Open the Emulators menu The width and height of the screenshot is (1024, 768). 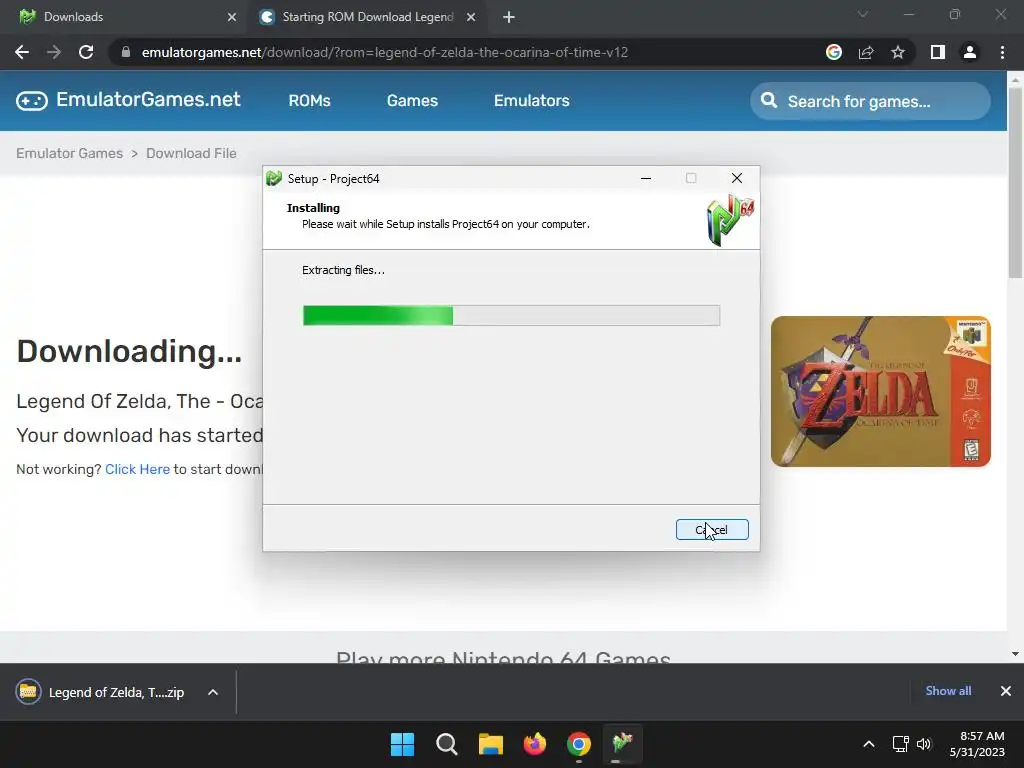(x=532, y=101)
